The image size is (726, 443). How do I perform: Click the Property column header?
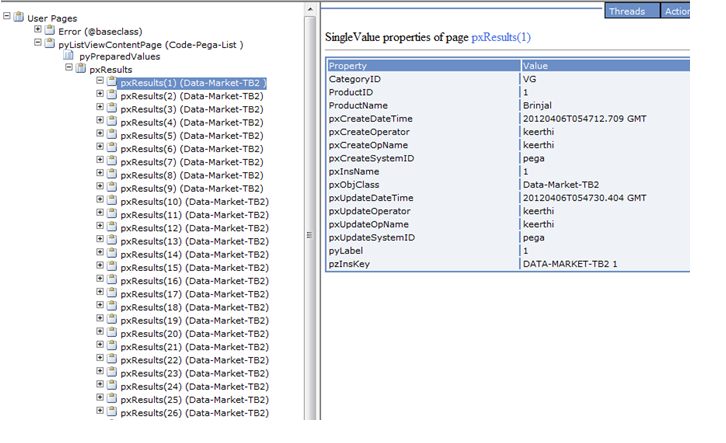pos(424,66)
